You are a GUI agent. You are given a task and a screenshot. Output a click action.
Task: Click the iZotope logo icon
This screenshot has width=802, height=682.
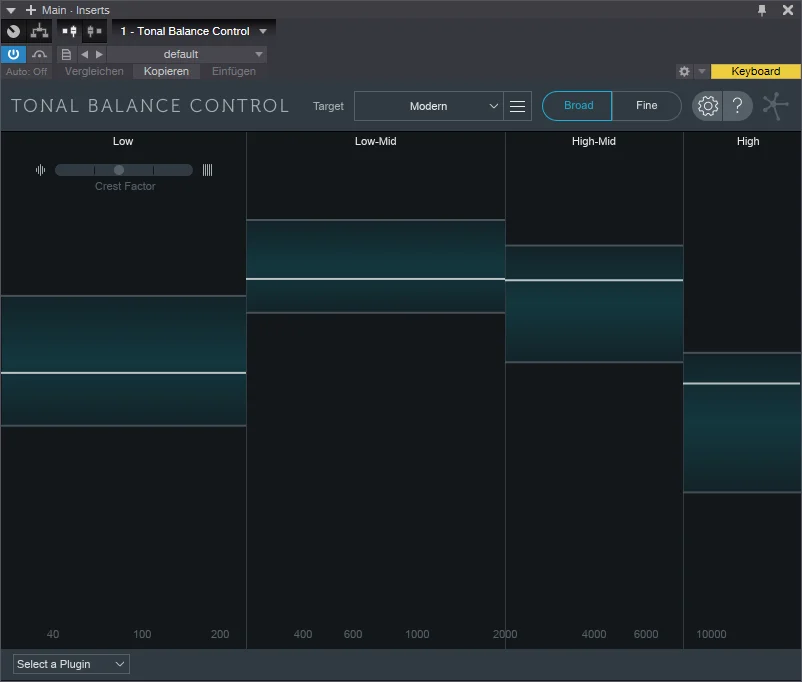coord(775,106)
